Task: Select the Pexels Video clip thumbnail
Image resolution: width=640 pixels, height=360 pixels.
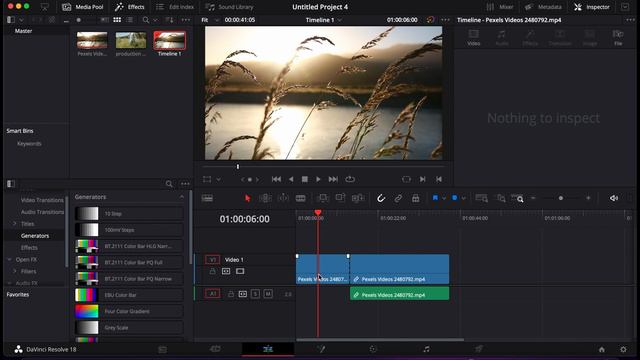Action: [92, 41]
